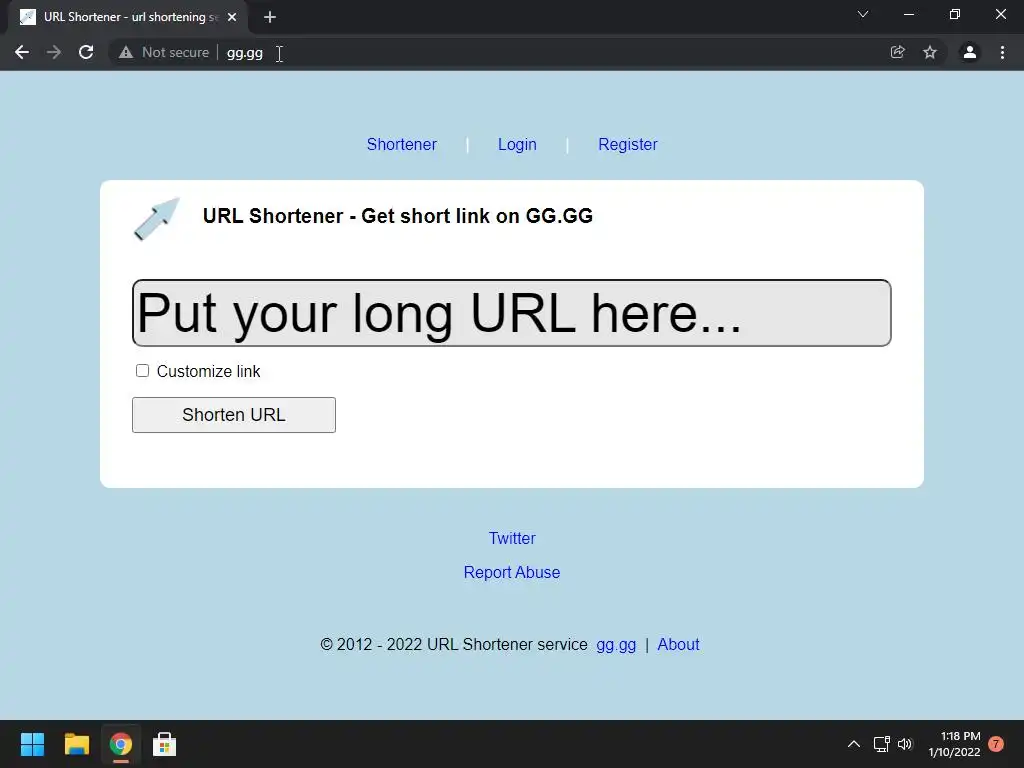Reload the gg.gg page
1024x768 pixels.
86,52
